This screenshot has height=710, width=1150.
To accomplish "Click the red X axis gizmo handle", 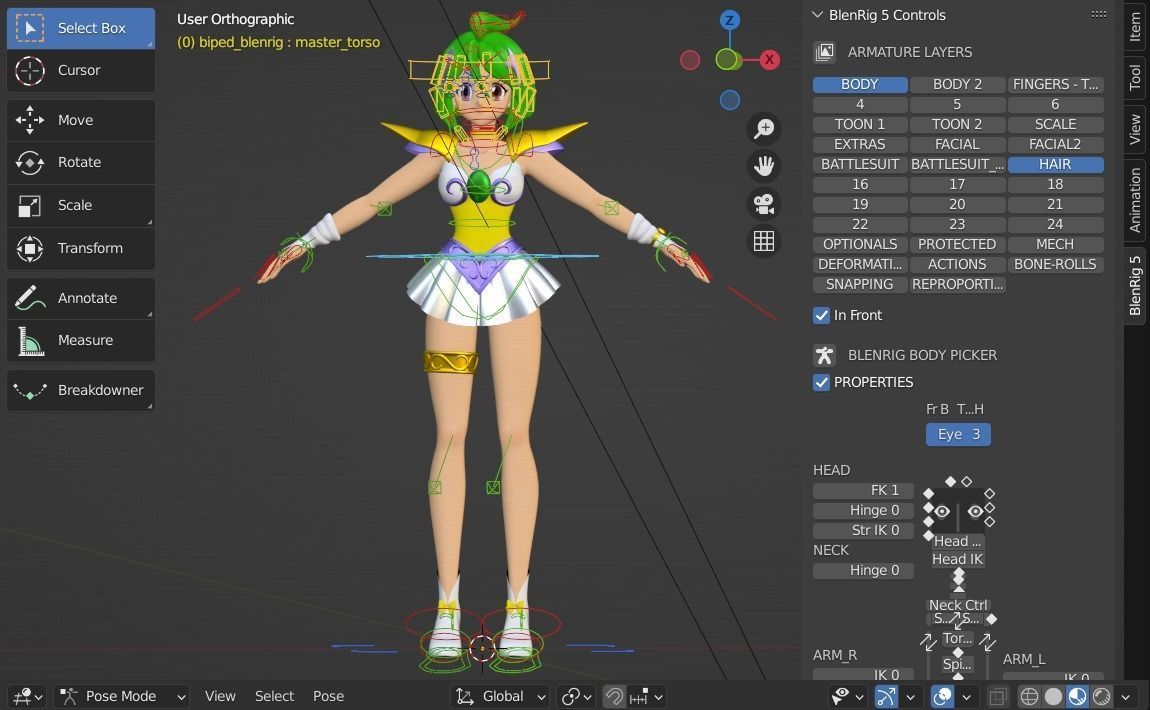I will (x=769, y=60).
